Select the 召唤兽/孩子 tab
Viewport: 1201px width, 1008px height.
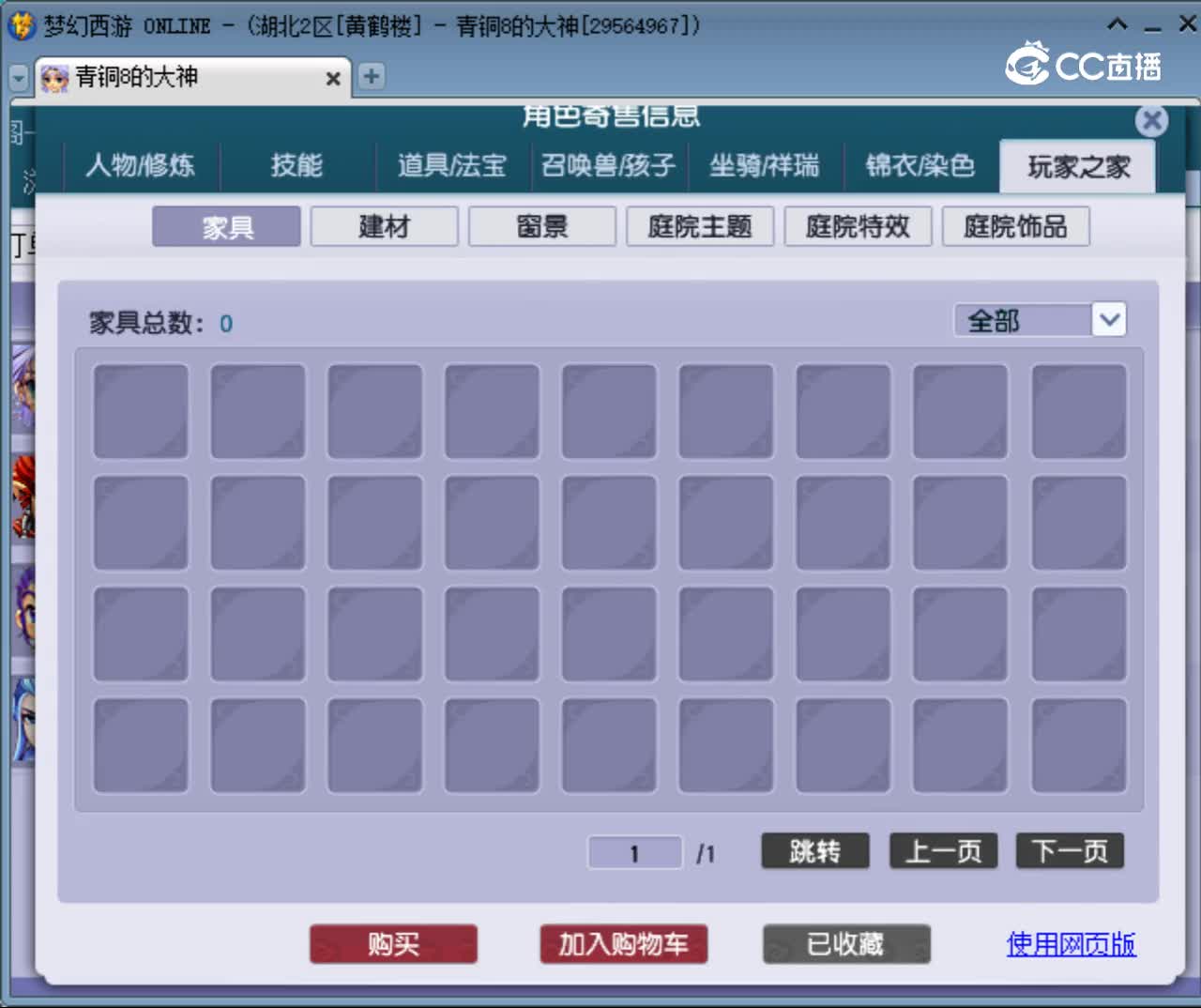coord(608,166)
